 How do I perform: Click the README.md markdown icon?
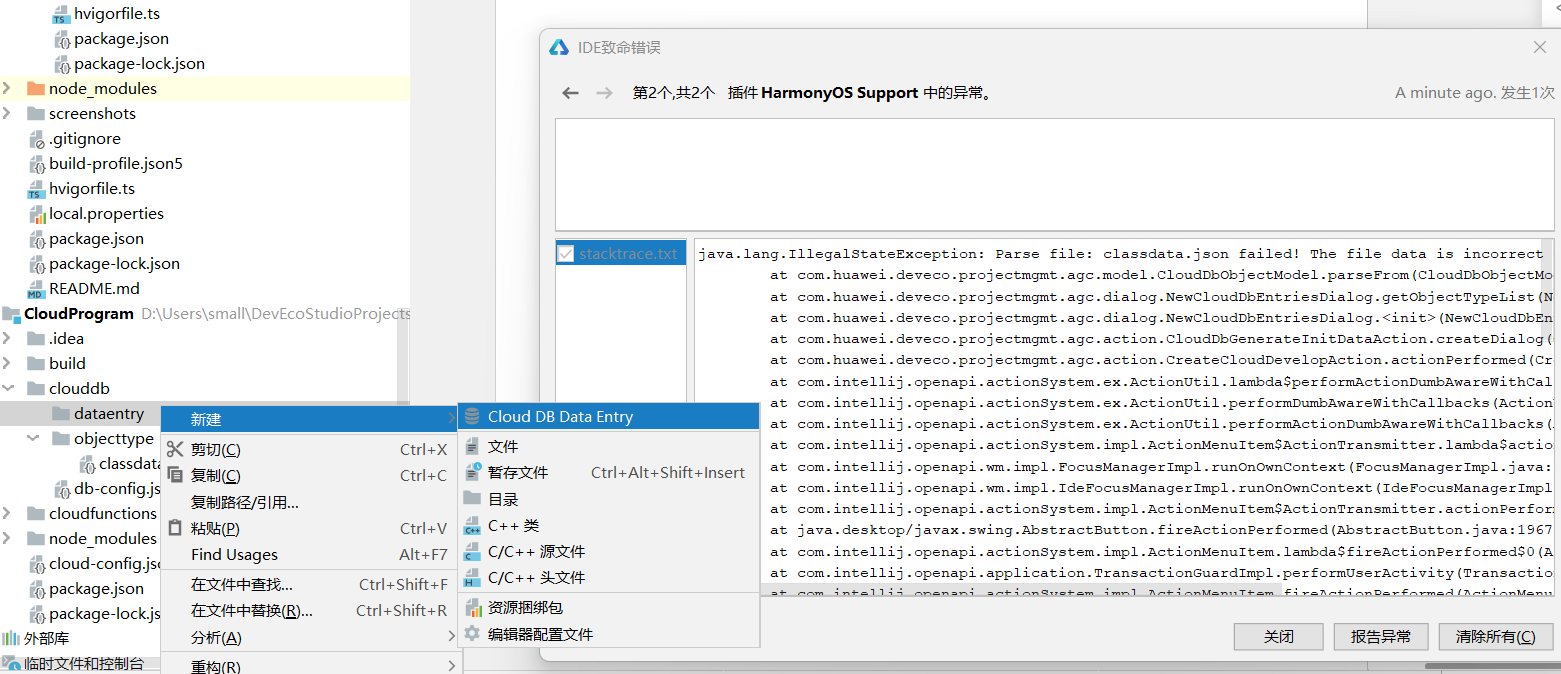pos(36,290)
